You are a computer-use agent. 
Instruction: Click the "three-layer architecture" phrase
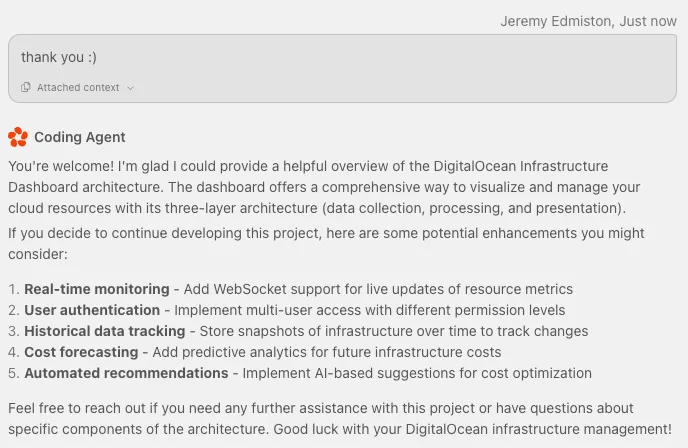[241, 208]
